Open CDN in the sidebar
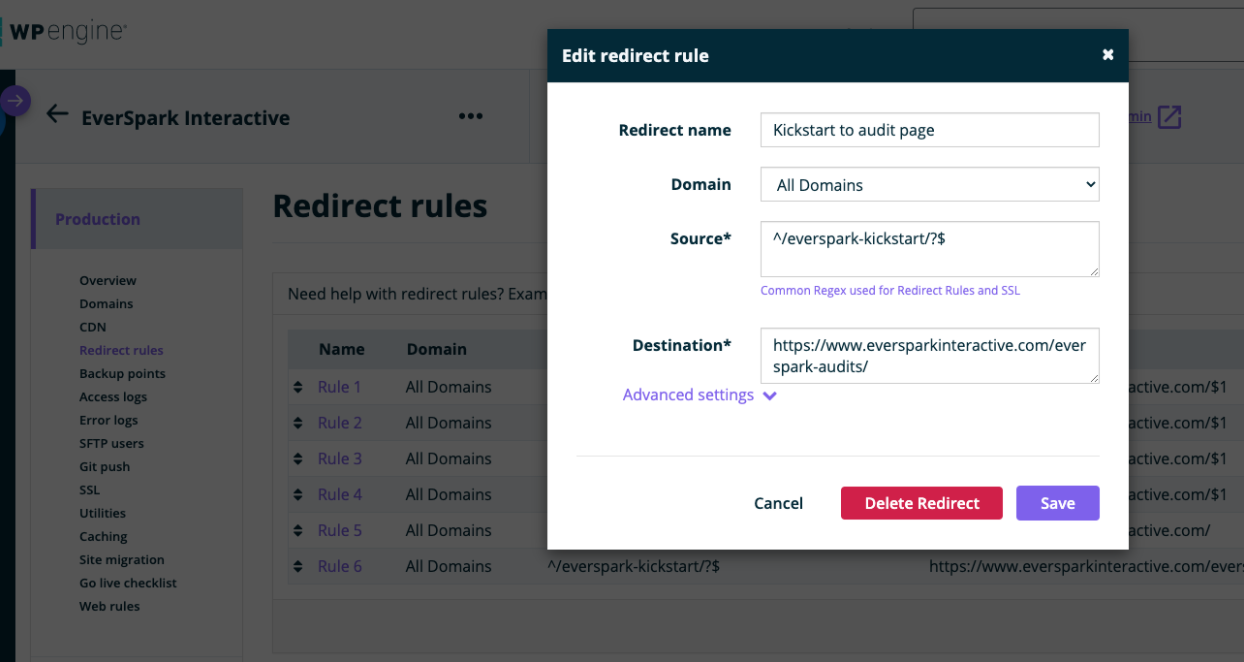The image size is (1244, 662). coord(93,327)
